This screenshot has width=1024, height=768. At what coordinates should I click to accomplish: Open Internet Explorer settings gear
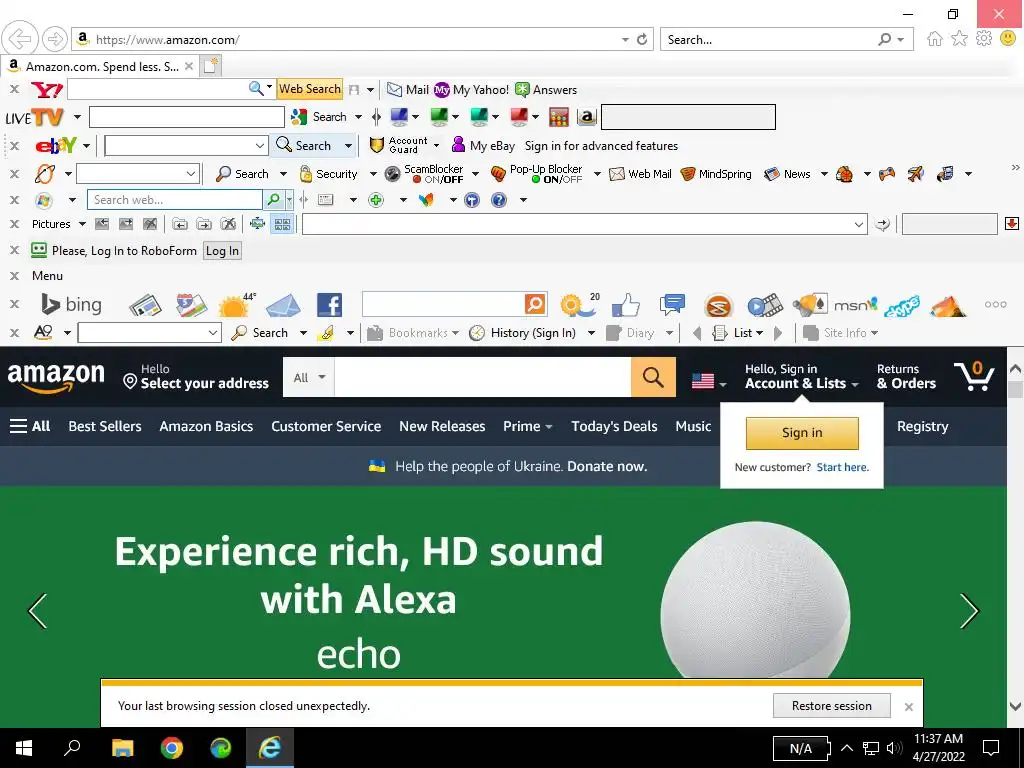tap(984, 39)
